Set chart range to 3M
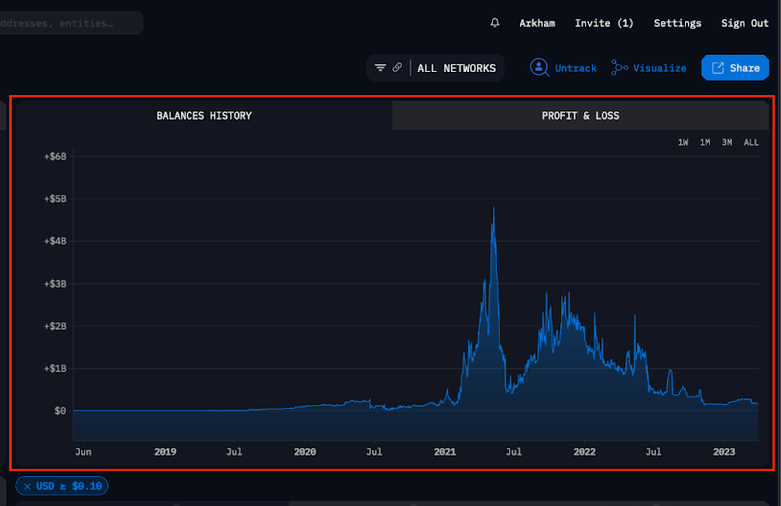 (727, 143)
